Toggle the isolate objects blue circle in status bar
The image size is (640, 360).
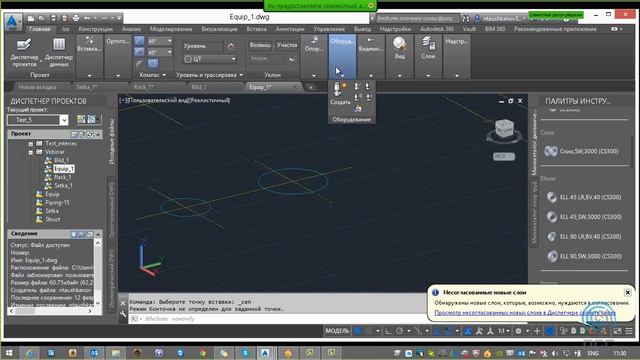click(550, 331)
